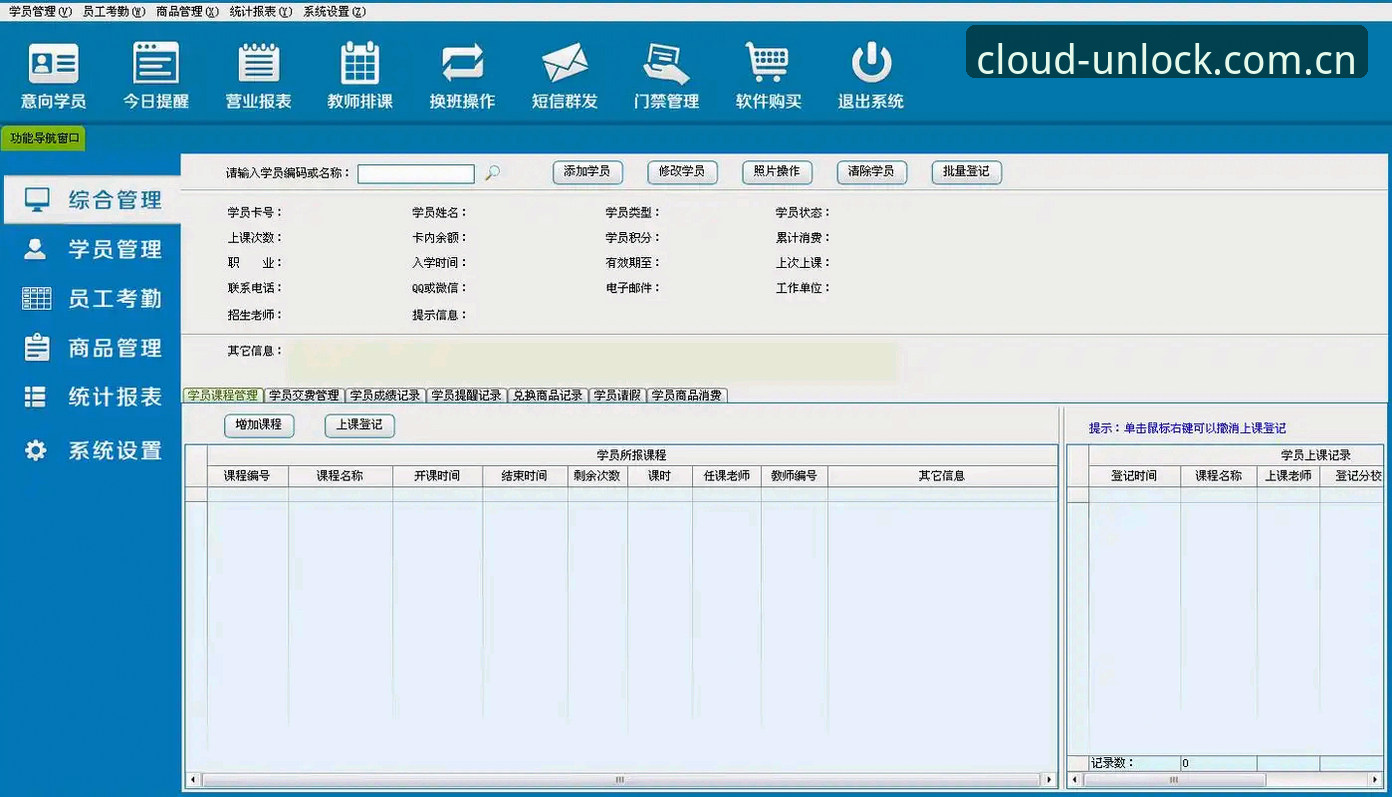Switch to 学员交费管理 tab

304,395
